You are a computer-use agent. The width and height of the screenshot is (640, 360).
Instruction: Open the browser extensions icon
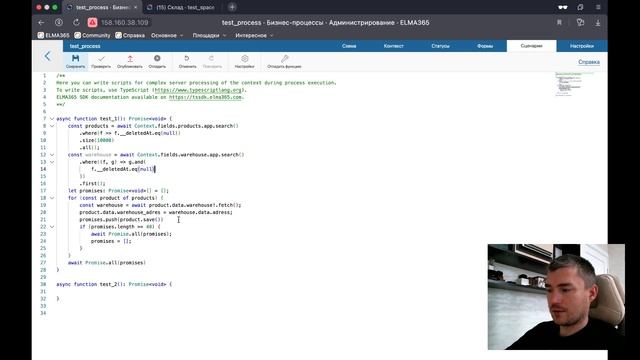580,23
